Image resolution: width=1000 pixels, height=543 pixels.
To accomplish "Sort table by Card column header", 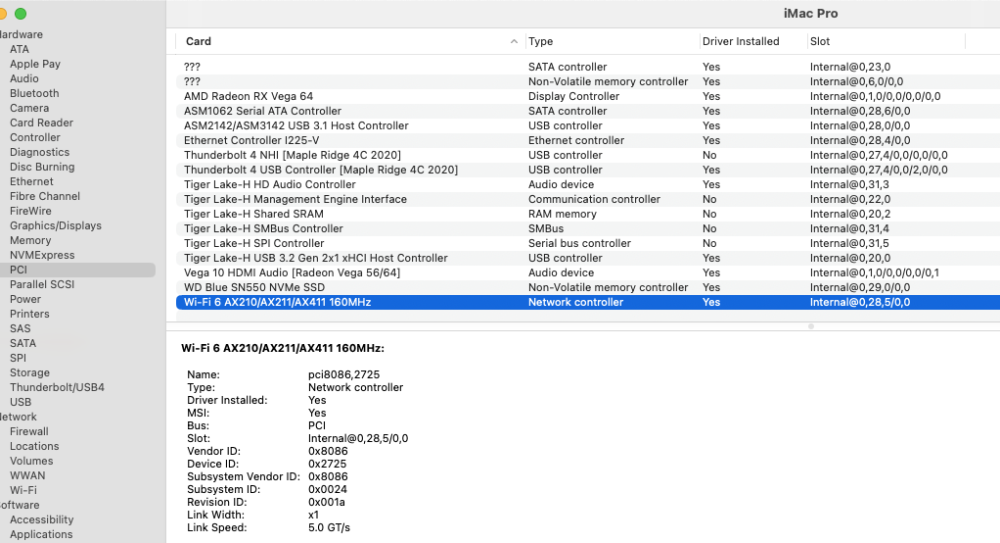I will click(198, 41).
